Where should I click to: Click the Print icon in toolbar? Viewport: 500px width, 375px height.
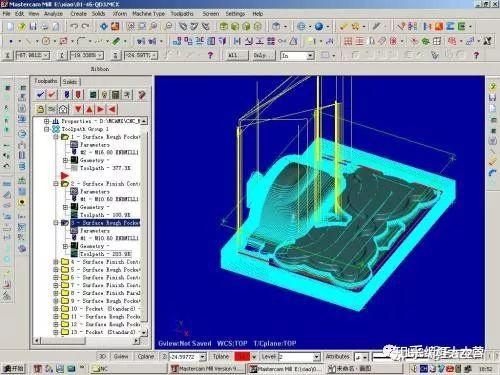click(x=45, y=26)
